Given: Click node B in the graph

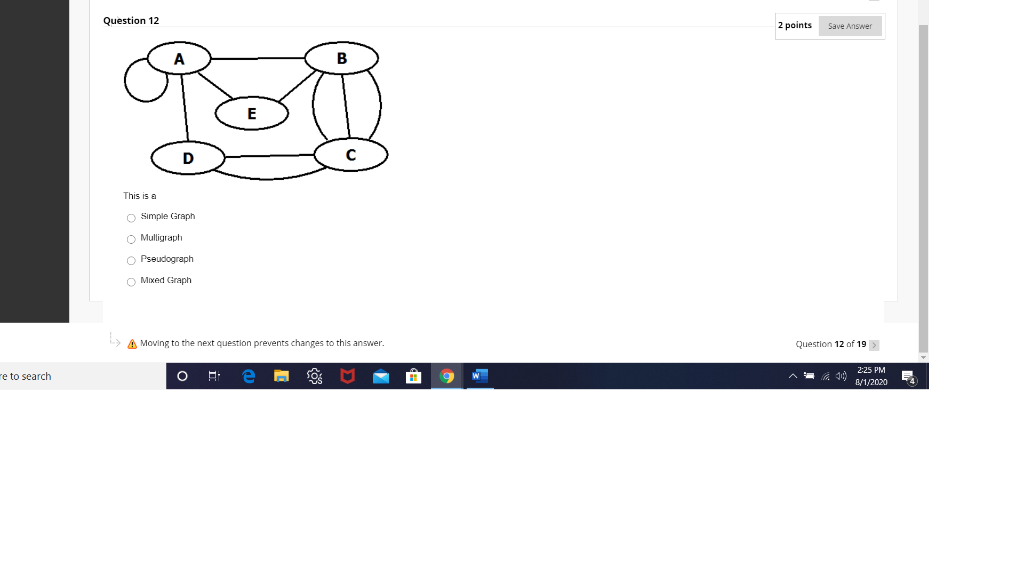Looking at the screenshot, I should pos(342,58).
